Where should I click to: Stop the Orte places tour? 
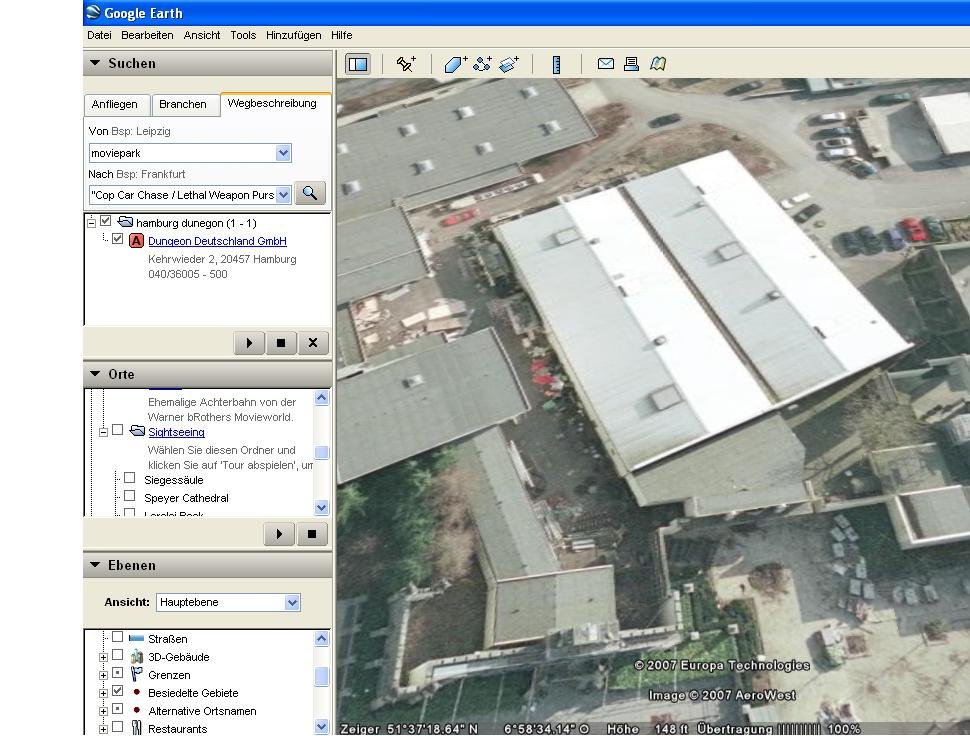click(311, 534)
